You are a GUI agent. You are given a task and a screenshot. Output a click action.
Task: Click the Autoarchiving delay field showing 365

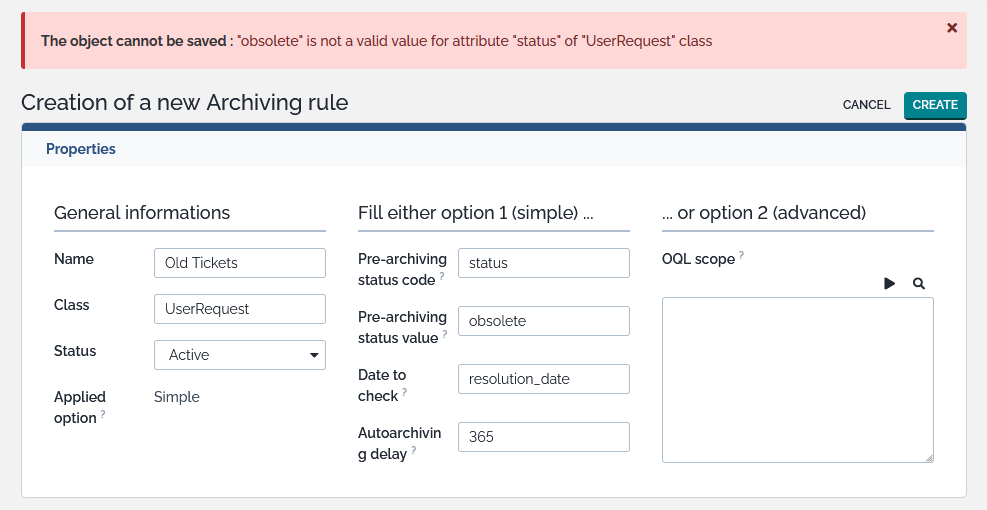[x=544, y=437]
